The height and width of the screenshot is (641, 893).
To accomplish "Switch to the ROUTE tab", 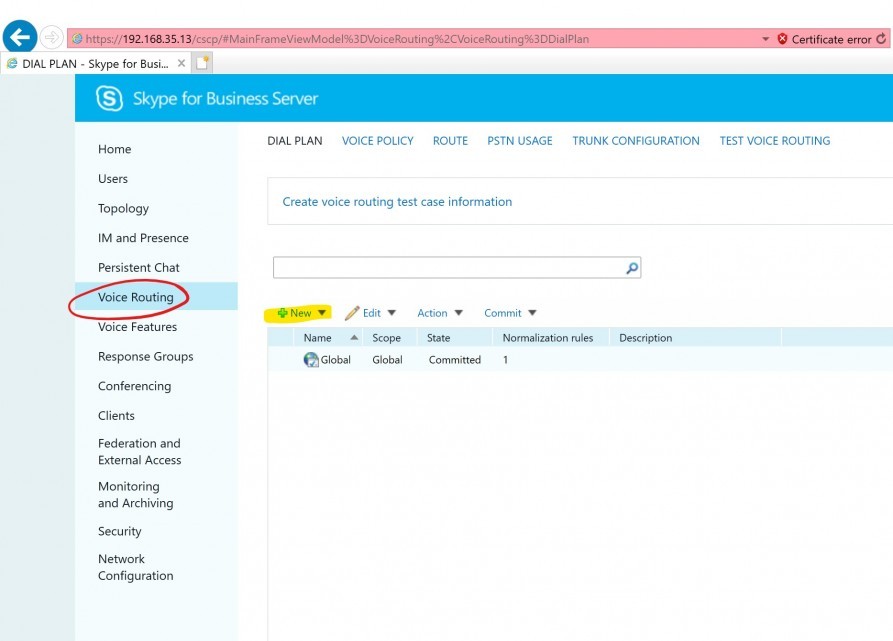I will click(450, 141).
